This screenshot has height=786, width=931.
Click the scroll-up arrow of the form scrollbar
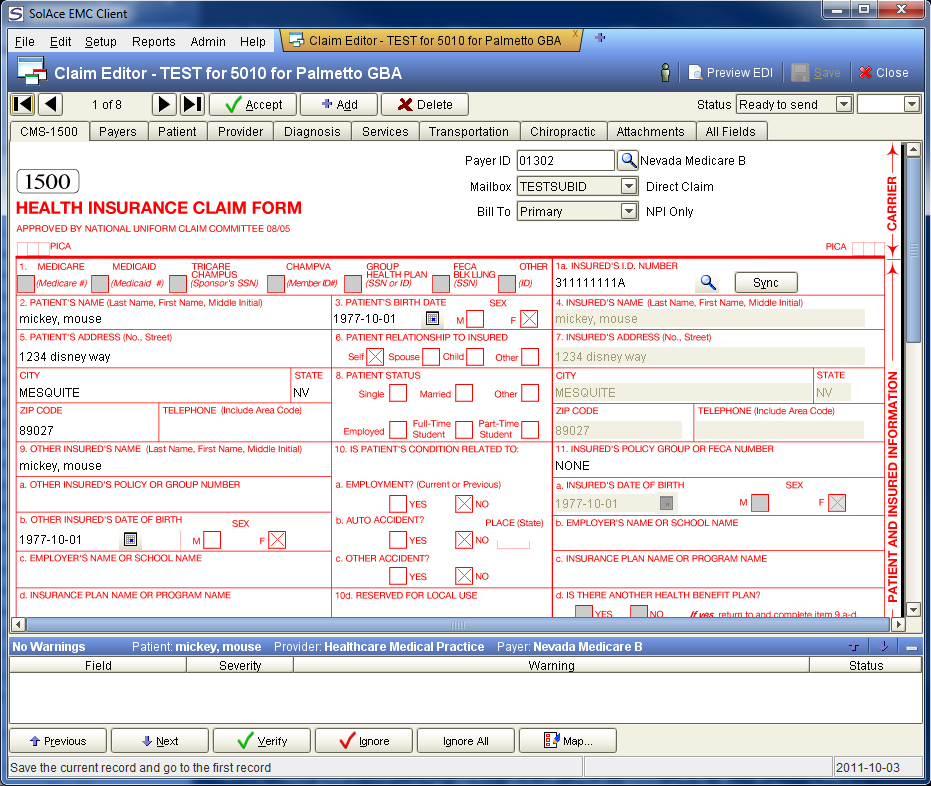click(913, 149)
